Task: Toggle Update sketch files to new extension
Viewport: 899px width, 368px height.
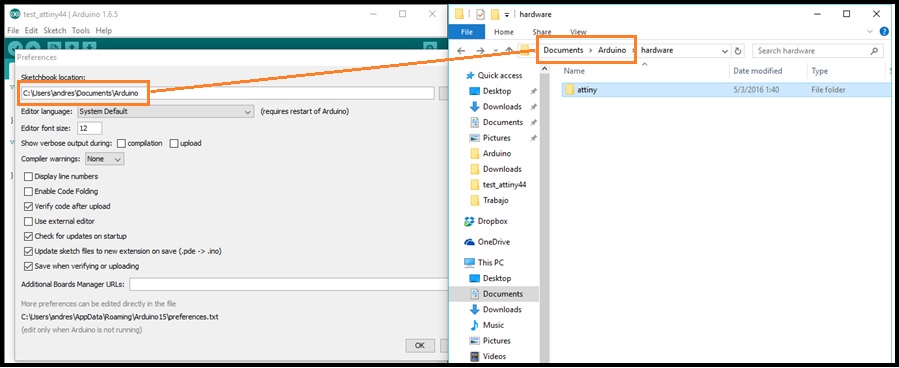Action: [x=28, y=251]
